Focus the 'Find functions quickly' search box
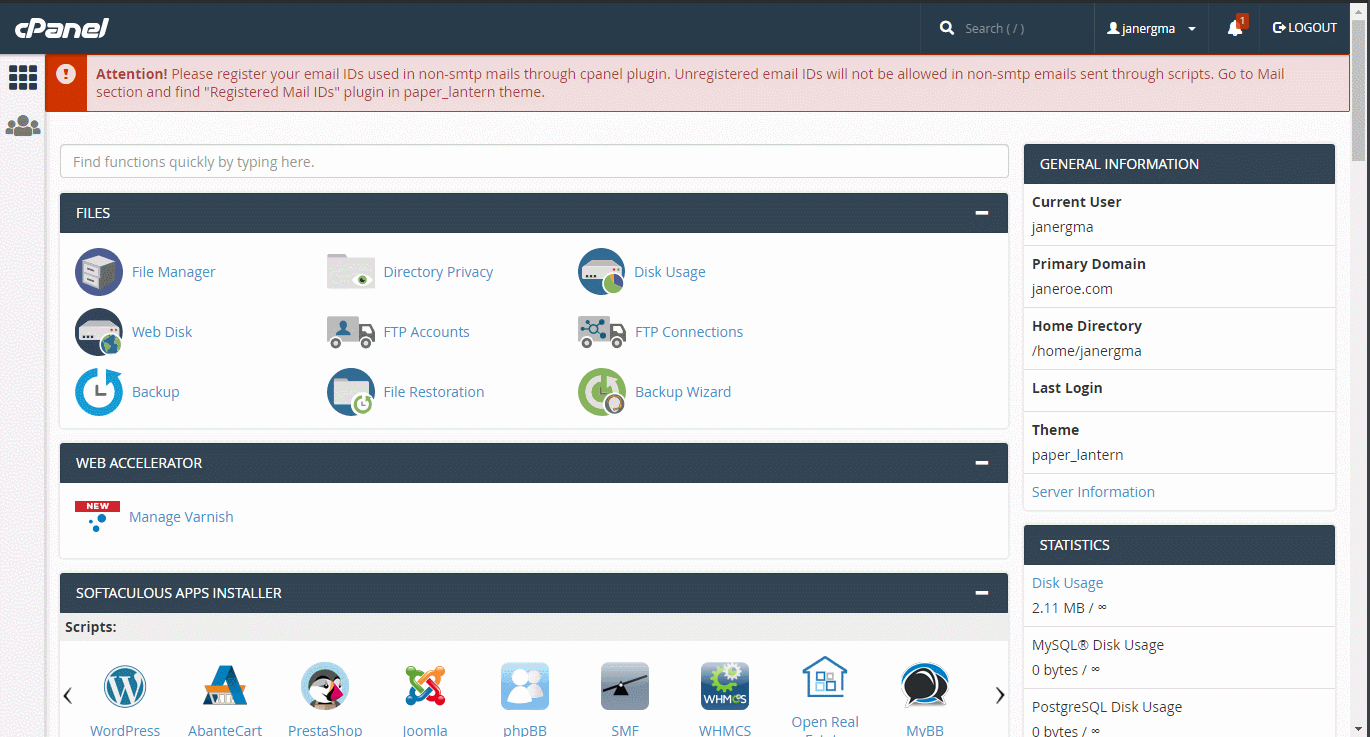The height and width of the screenshot is (737, 1370). click(x=534, y=161)
